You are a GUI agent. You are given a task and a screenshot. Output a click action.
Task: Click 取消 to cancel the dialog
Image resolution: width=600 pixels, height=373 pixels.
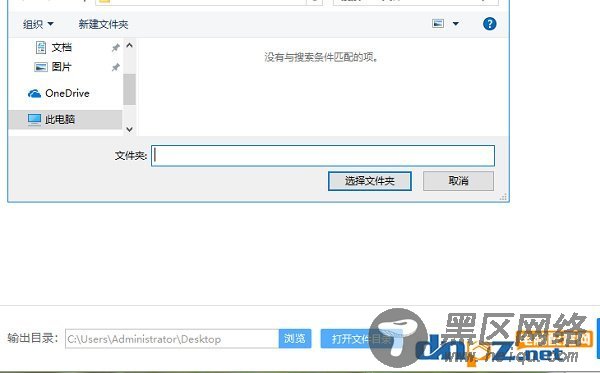pos(458,181)
